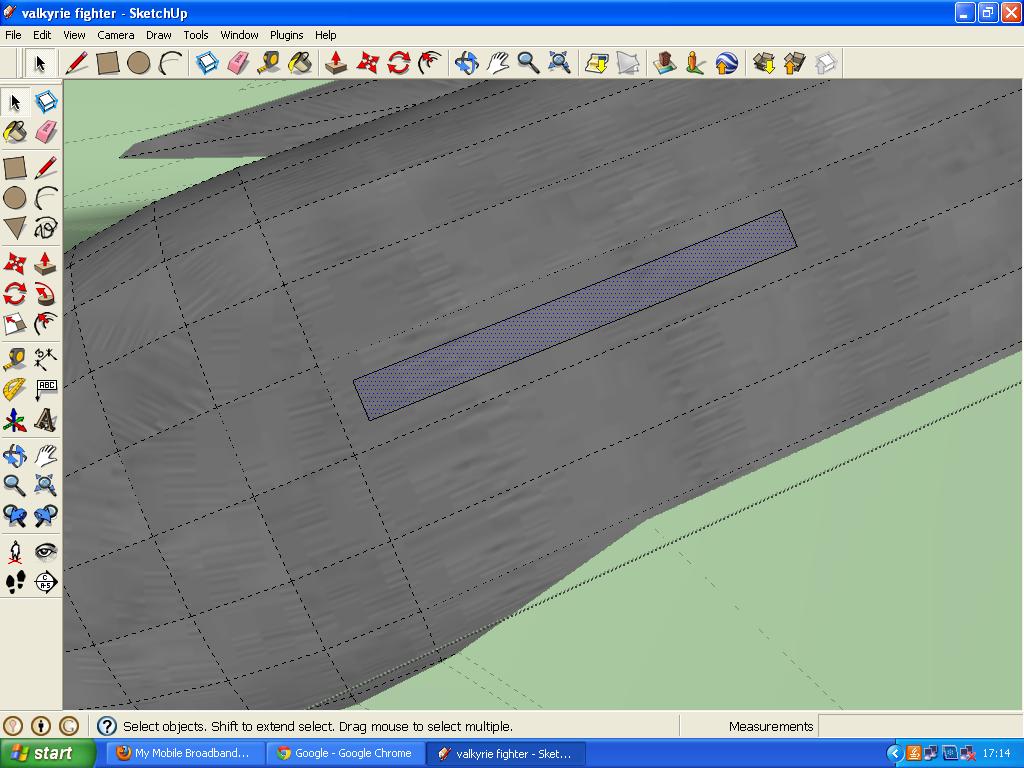Select the Rotate tool
1024x768 pixels.
click(15, 292)
